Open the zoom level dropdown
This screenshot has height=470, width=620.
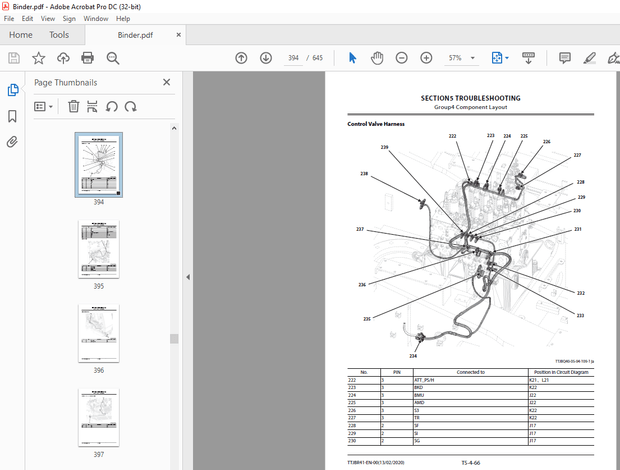pyautogui.click(x=473, y=58)
